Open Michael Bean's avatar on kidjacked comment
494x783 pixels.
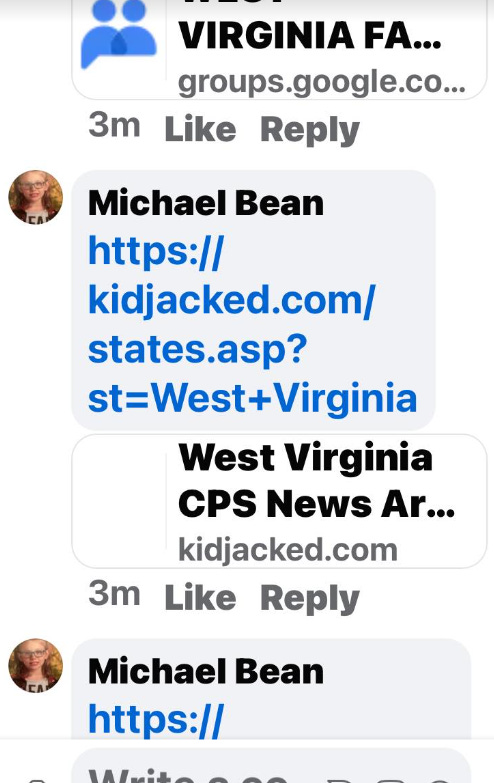[x=35, y=197]
